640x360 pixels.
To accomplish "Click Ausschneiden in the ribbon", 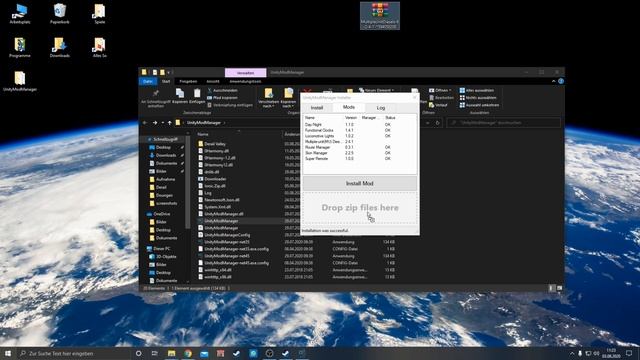I will coord(222,91).
